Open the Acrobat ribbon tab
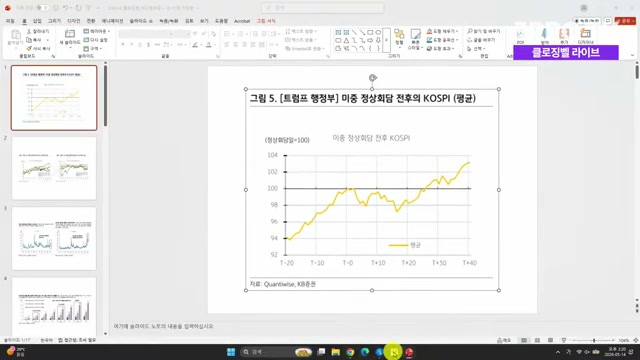 coord(242,21)
